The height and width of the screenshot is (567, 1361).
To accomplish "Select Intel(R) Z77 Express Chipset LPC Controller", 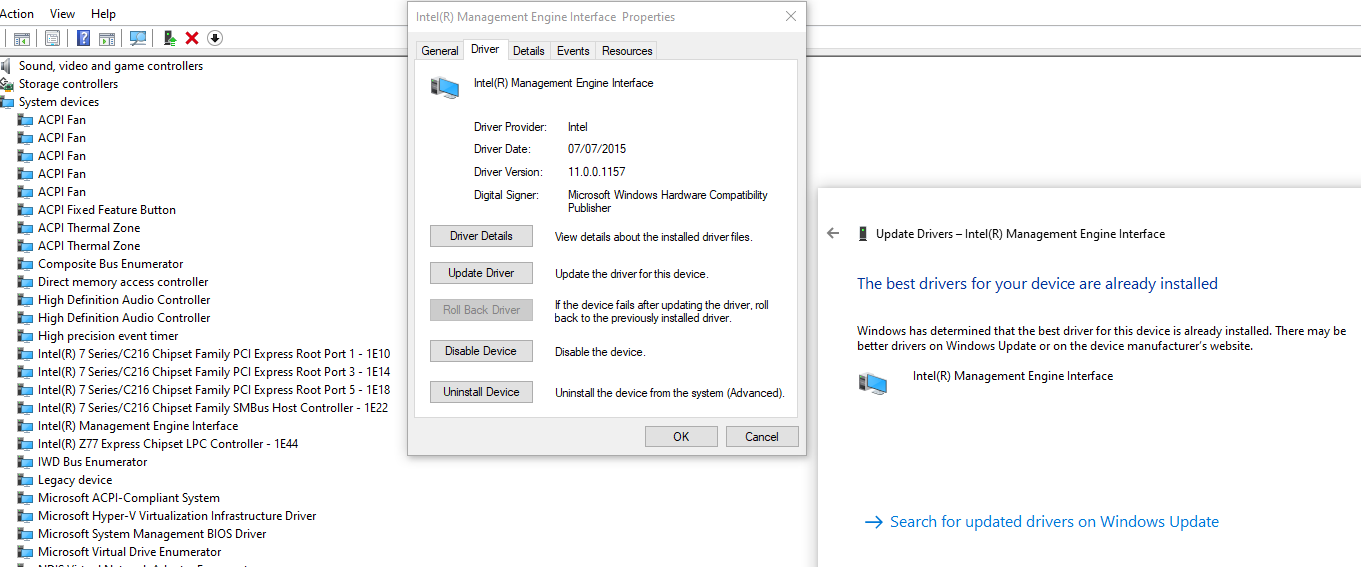I will (168, 444).
